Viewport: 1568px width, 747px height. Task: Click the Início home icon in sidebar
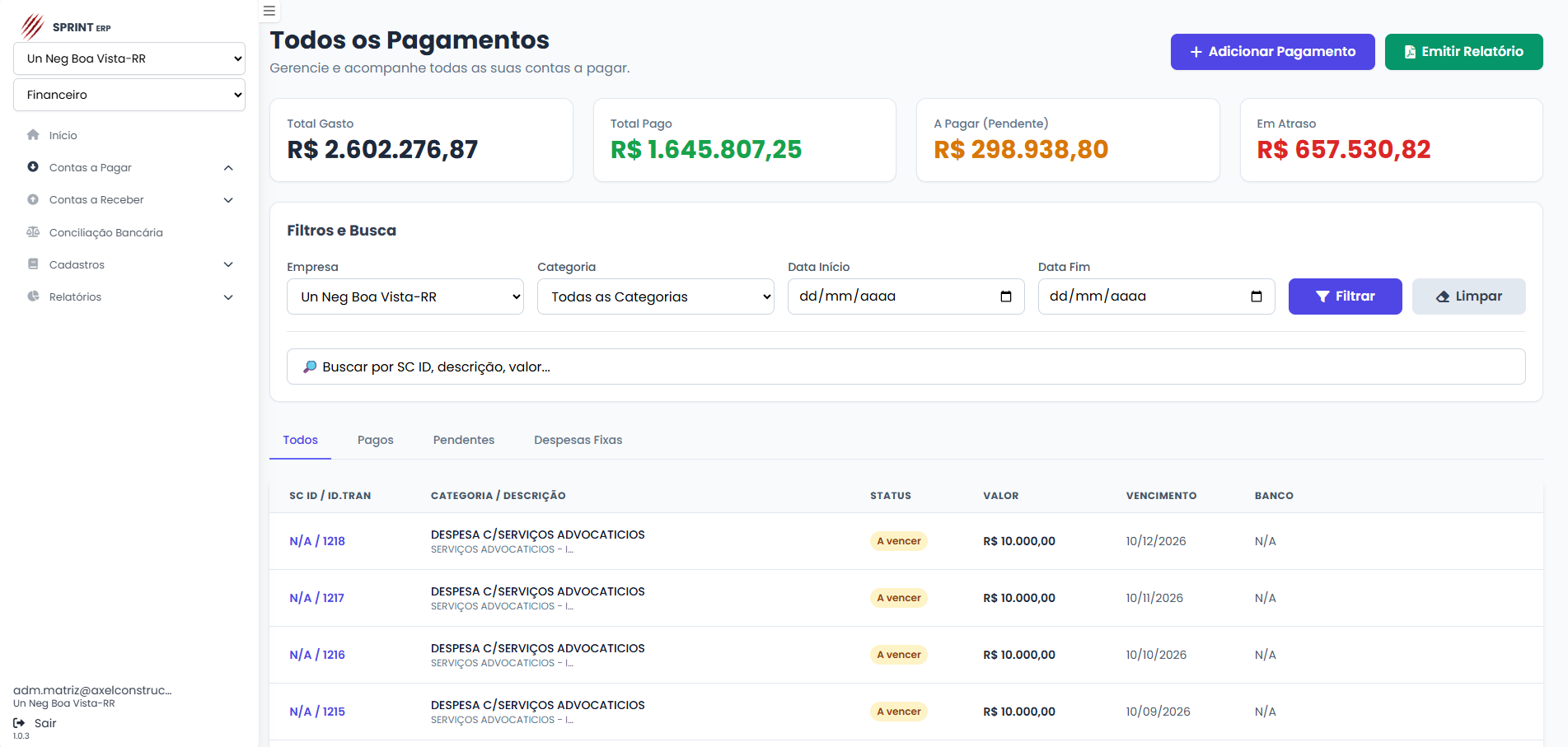[x=33, y=135]
